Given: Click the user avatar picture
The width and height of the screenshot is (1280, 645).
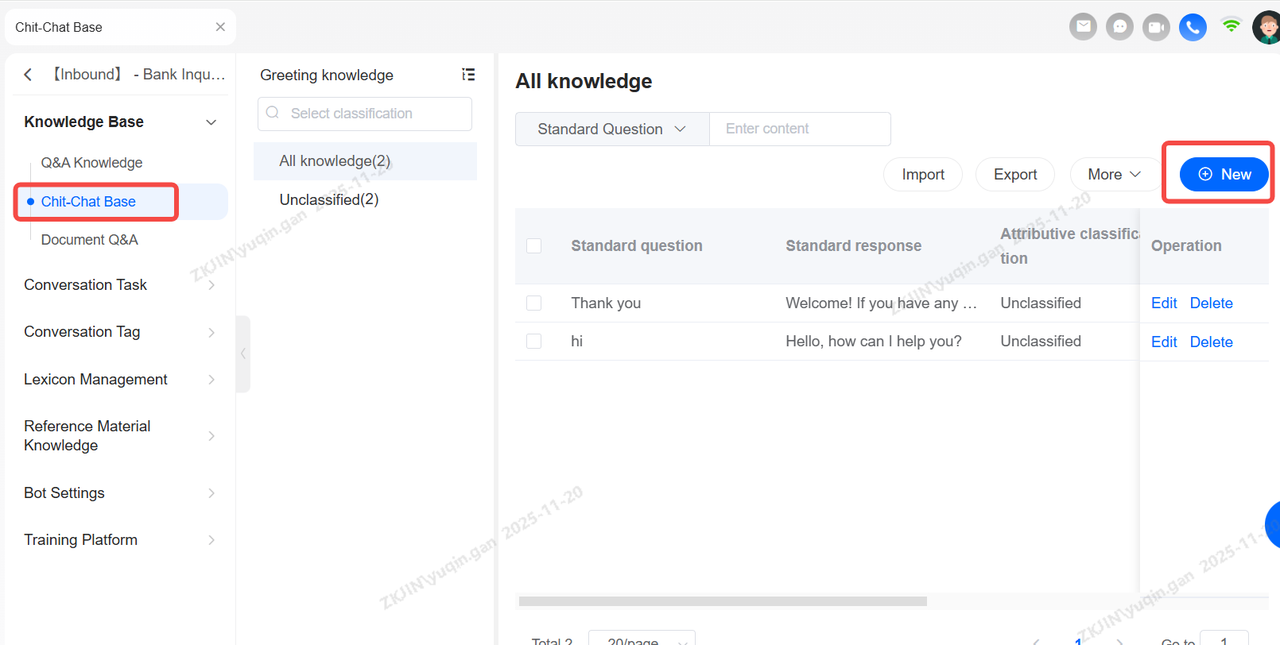Looking at the screenshot, I should (x=1267, y=27).
